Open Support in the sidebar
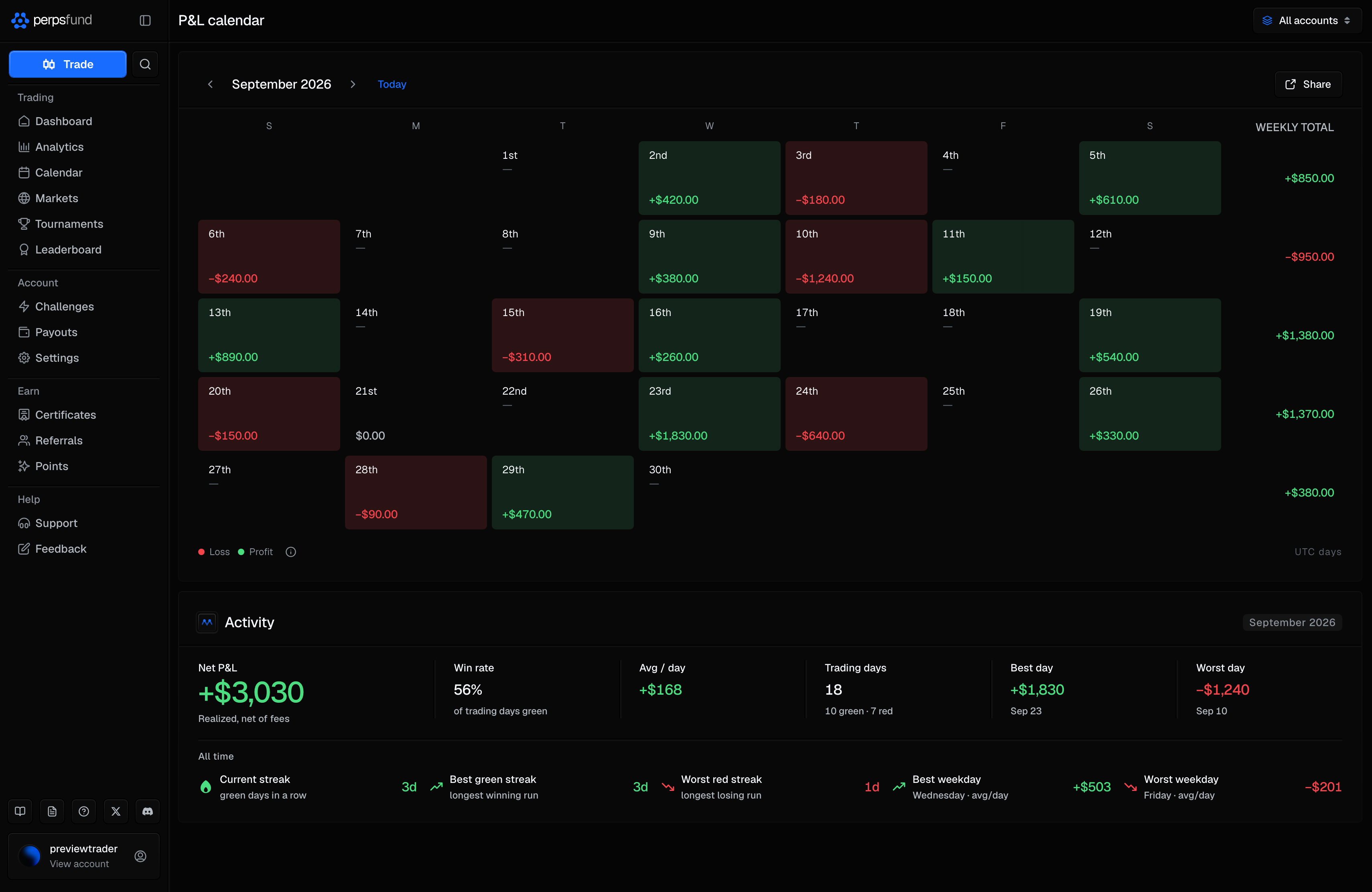This screenshot has width=1372, height=892. click(84, 523)
